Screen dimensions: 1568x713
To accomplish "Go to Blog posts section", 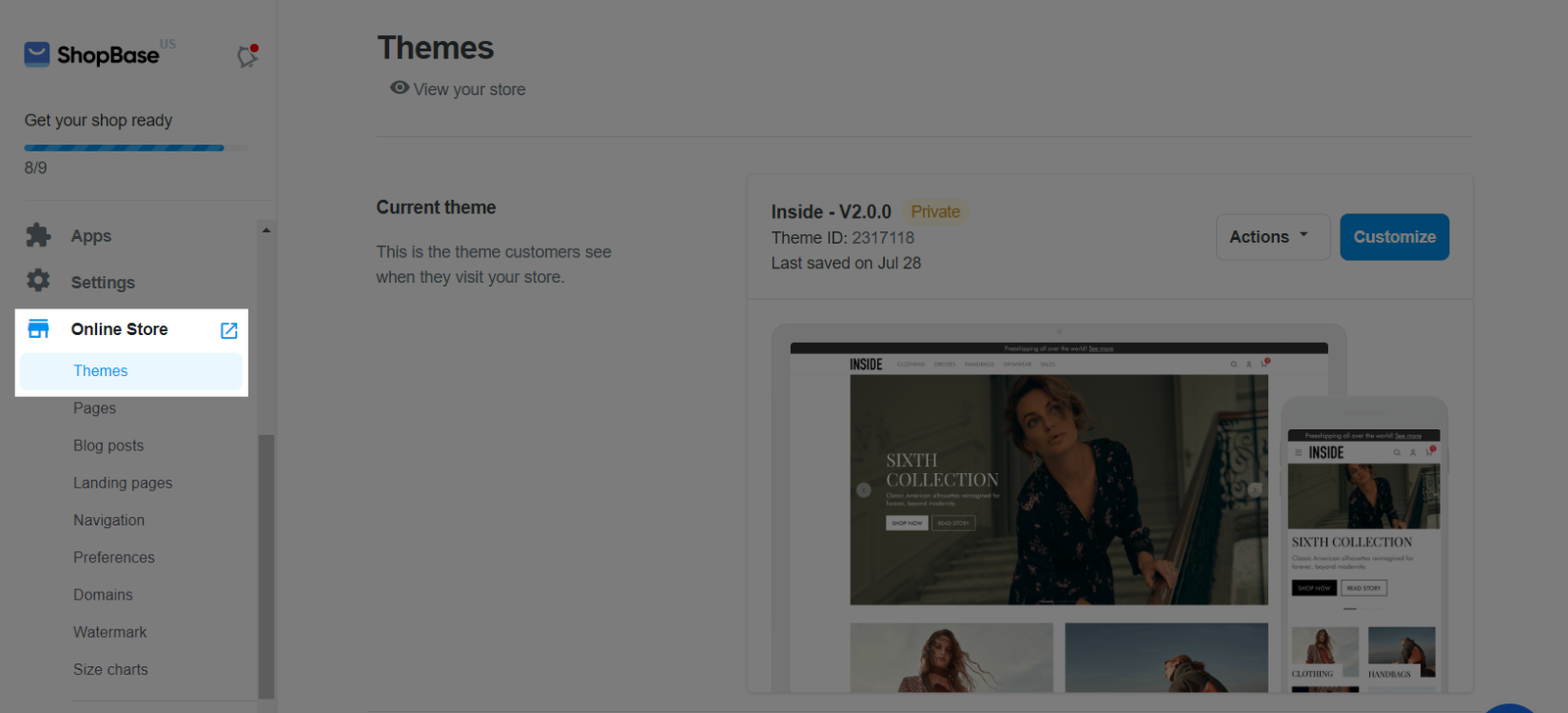I will [109, 446].
